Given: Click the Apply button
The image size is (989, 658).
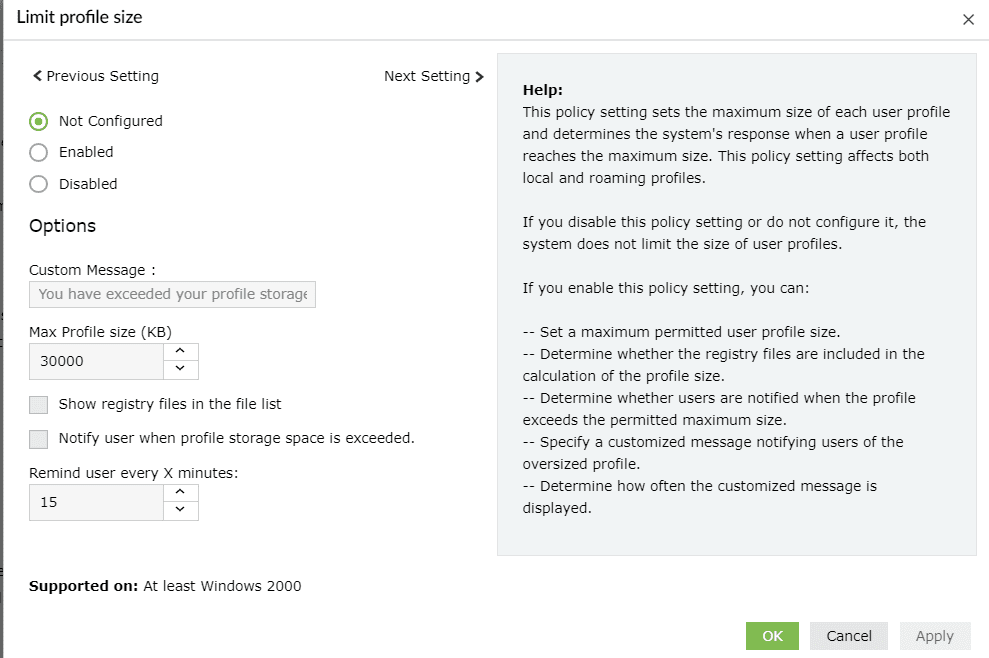Looking at the screenshot, I should coord(934,636).
